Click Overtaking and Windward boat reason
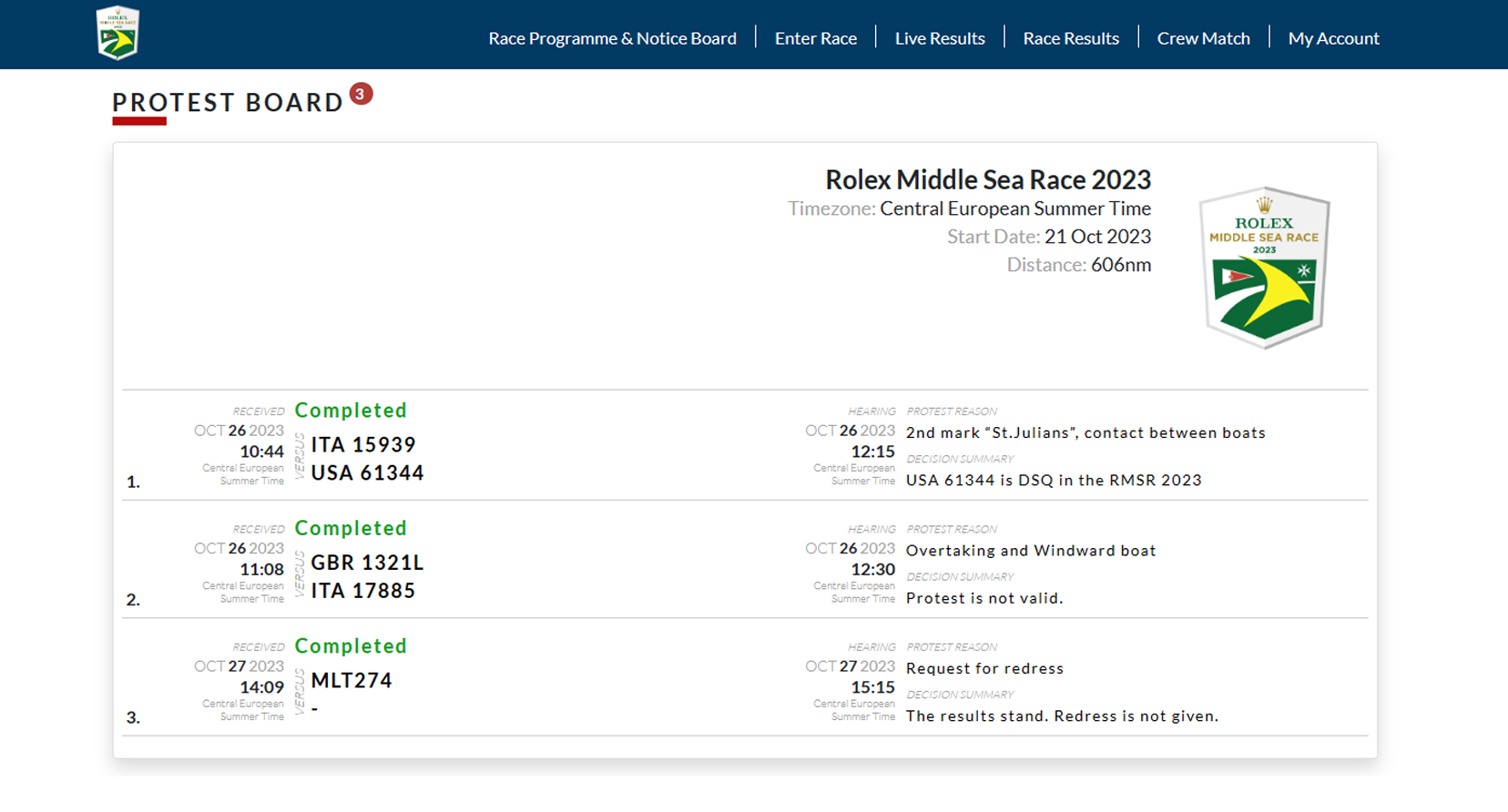The image size is (1508, 812). (1031, 551)
